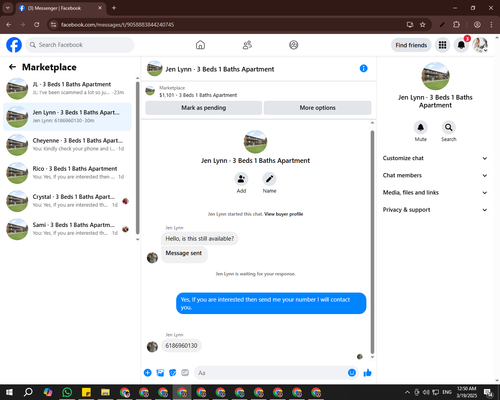Image resolution: width=500 pixels, height=400 pixels.
Task: Open Marketplace listing $1,101 link
Action: [x=198, y=95]
